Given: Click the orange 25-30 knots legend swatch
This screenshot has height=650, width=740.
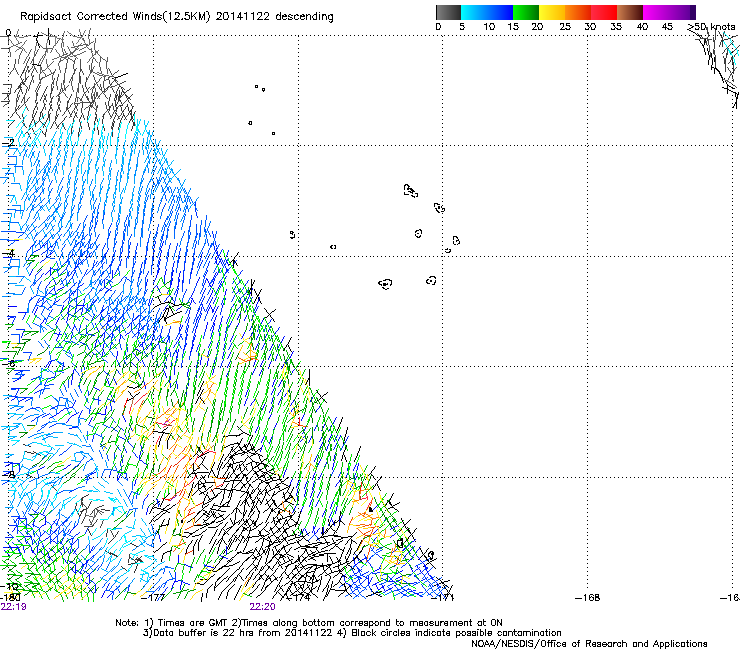Looking at the screenshot, I should pos(578,12).
